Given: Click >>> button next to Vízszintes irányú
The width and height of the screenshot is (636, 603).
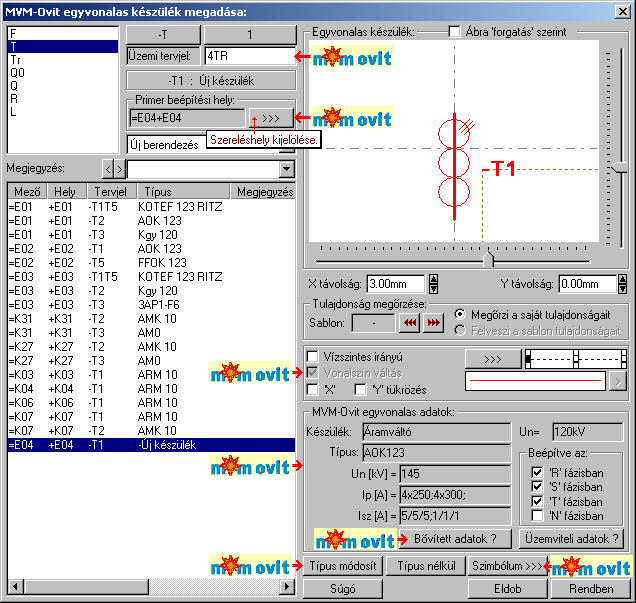Looking at the screenshot, I should [x=493, y=359].
